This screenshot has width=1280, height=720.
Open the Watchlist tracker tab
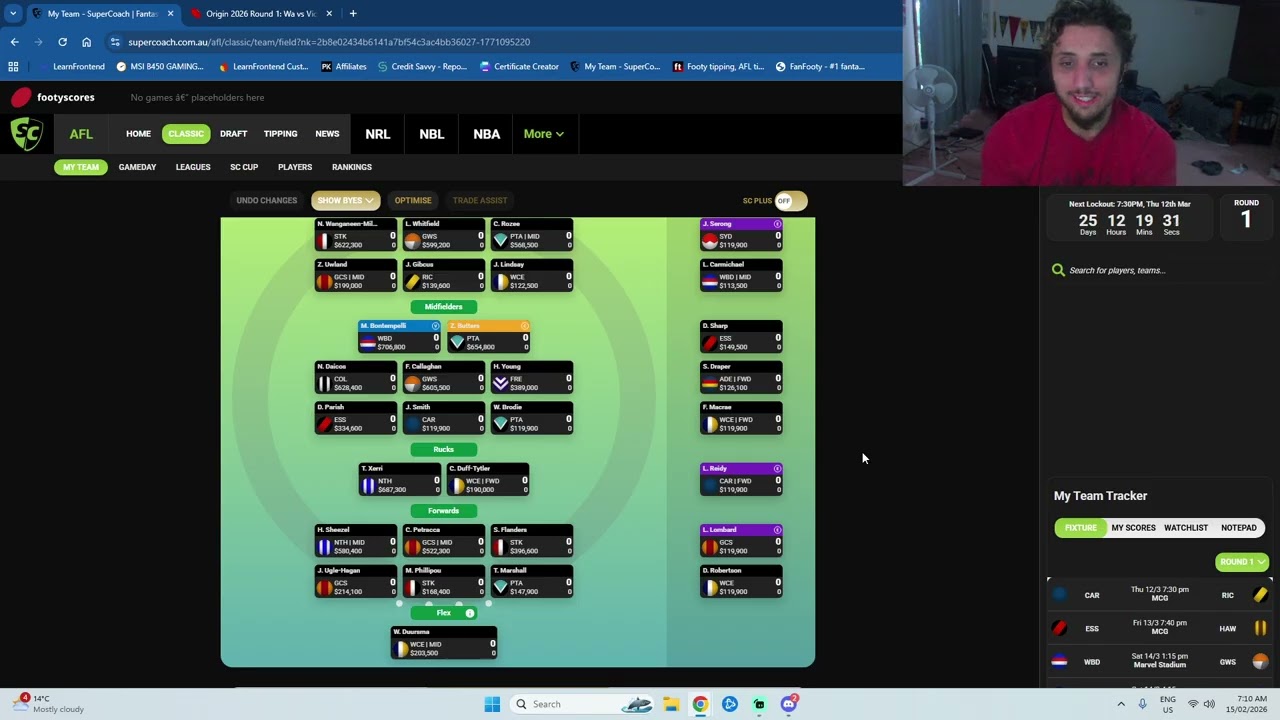pos(1186,528)
